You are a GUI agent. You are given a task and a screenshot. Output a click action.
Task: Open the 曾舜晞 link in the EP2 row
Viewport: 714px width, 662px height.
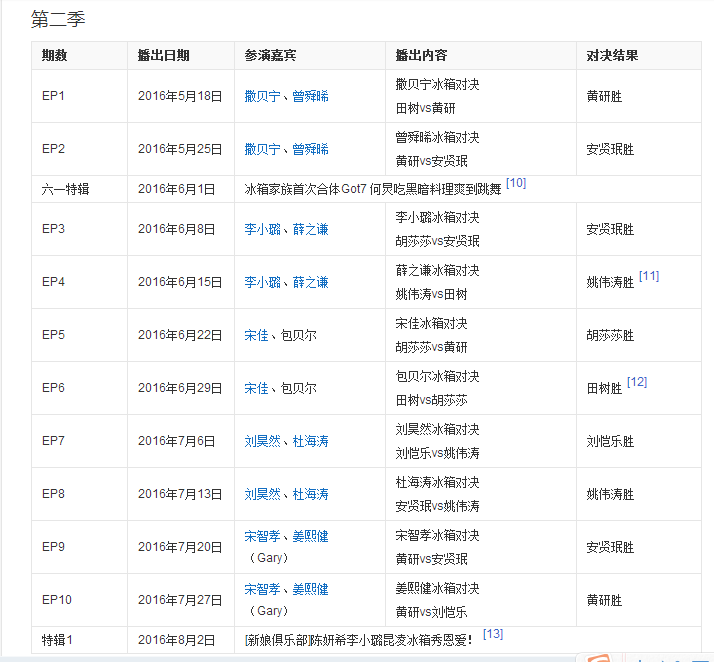tap(310, 149)
